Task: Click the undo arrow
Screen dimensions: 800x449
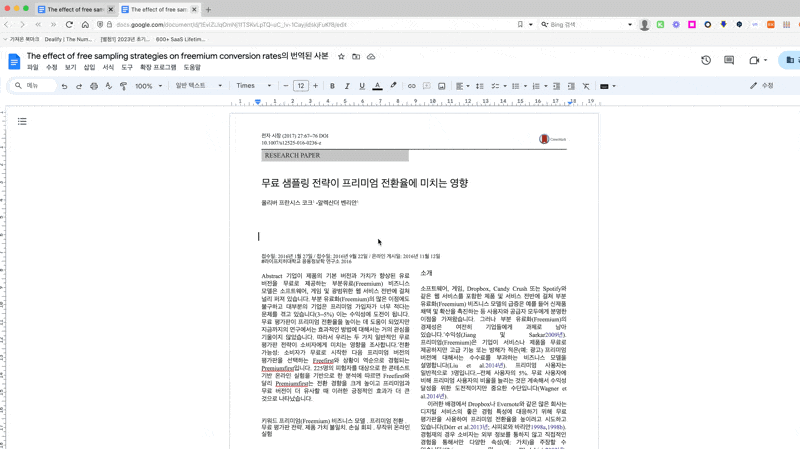Action: coord(64,86)
